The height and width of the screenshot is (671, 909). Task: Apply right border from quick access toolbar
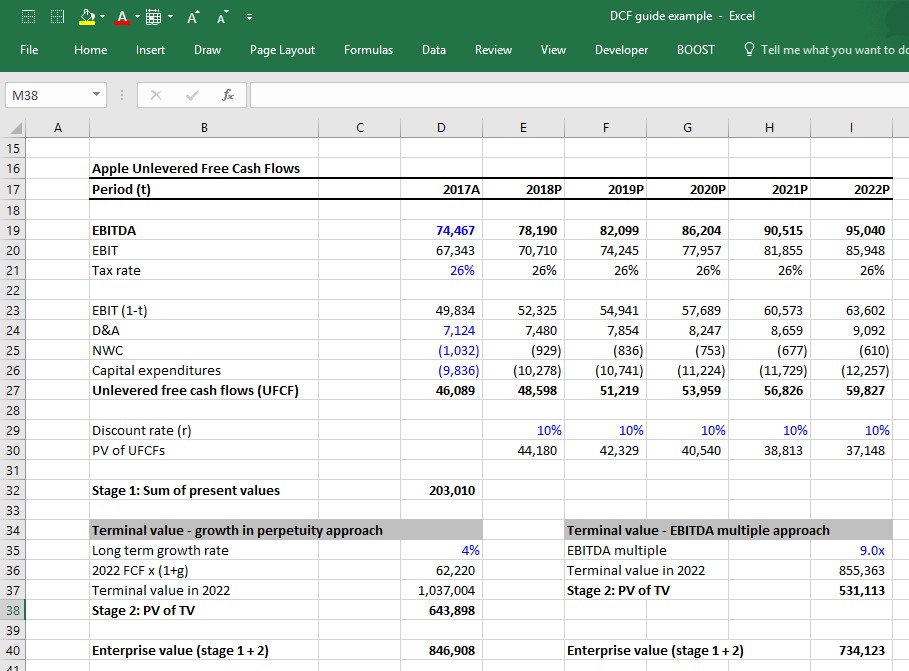57,17
